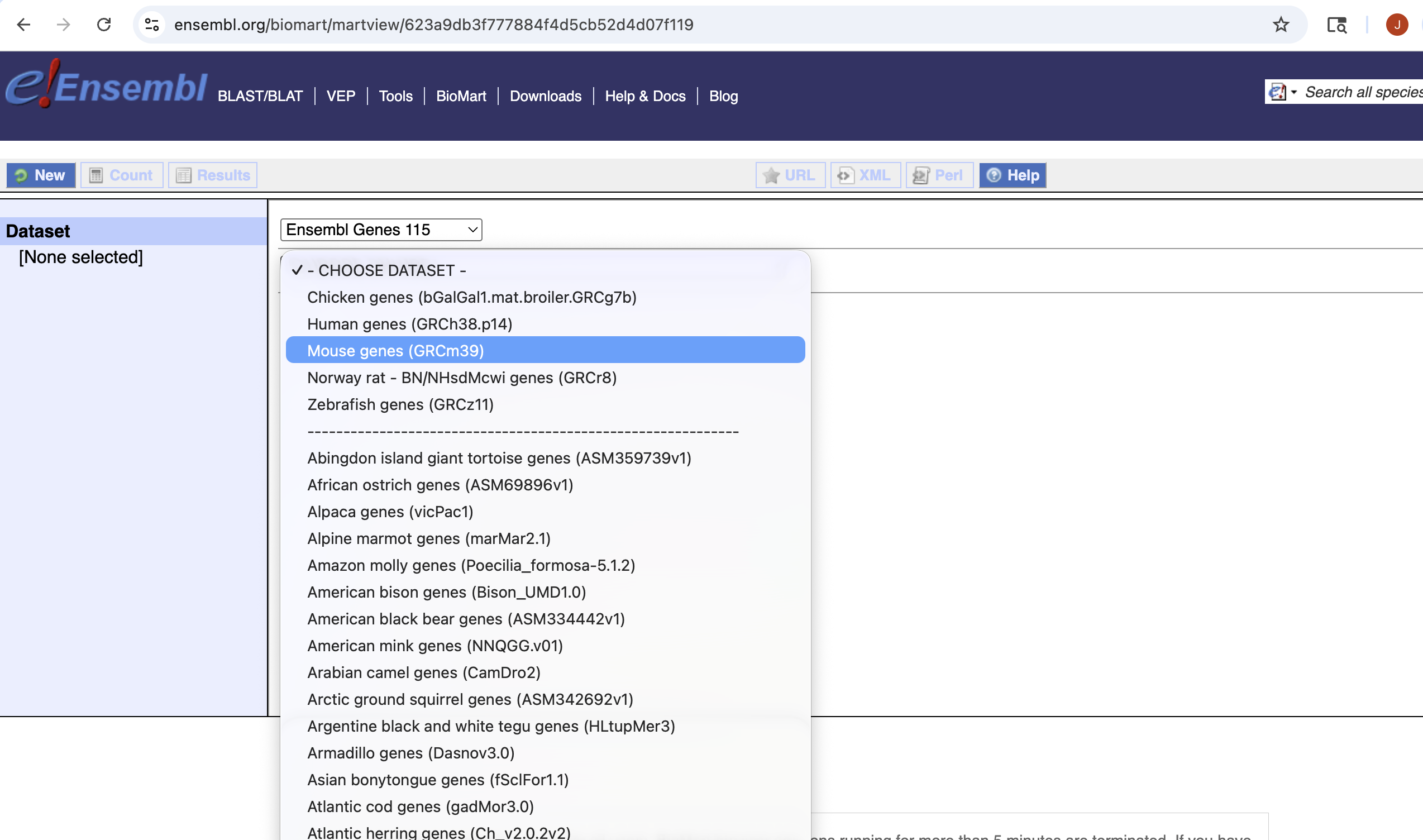Open the search species selector arrow
Image resolution: width=1423 pixels, height=840 pixels.
(1293, 92)
